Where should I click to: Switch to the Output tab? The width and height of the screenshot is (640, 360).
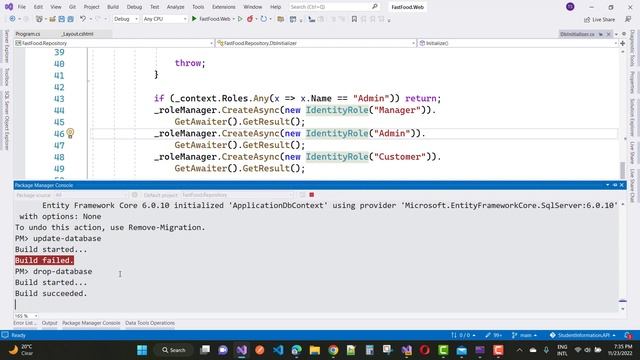49,323
